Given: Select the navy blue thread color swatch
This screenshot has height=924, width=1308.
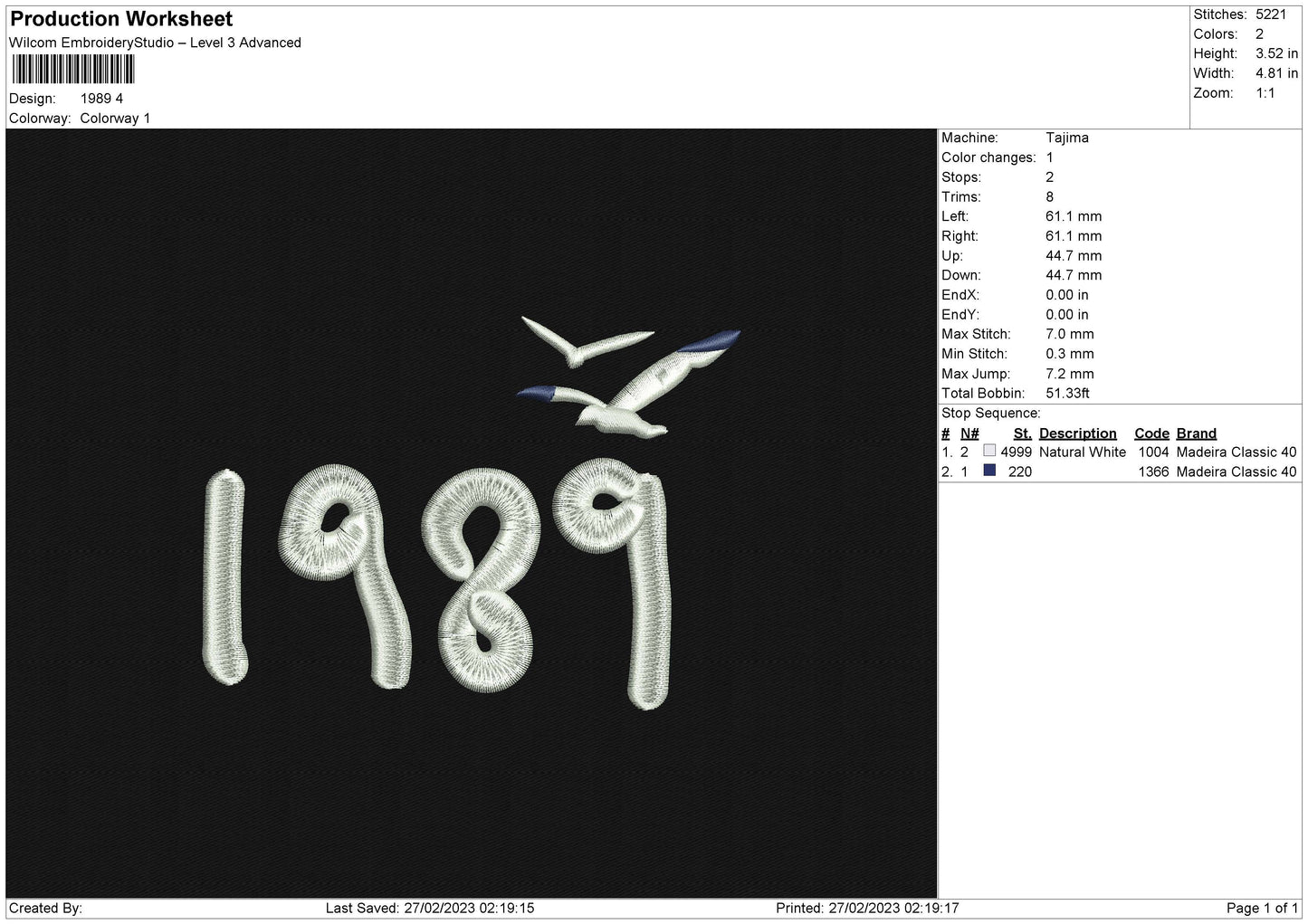Looking at the screenshot, I should click(989, 471).
